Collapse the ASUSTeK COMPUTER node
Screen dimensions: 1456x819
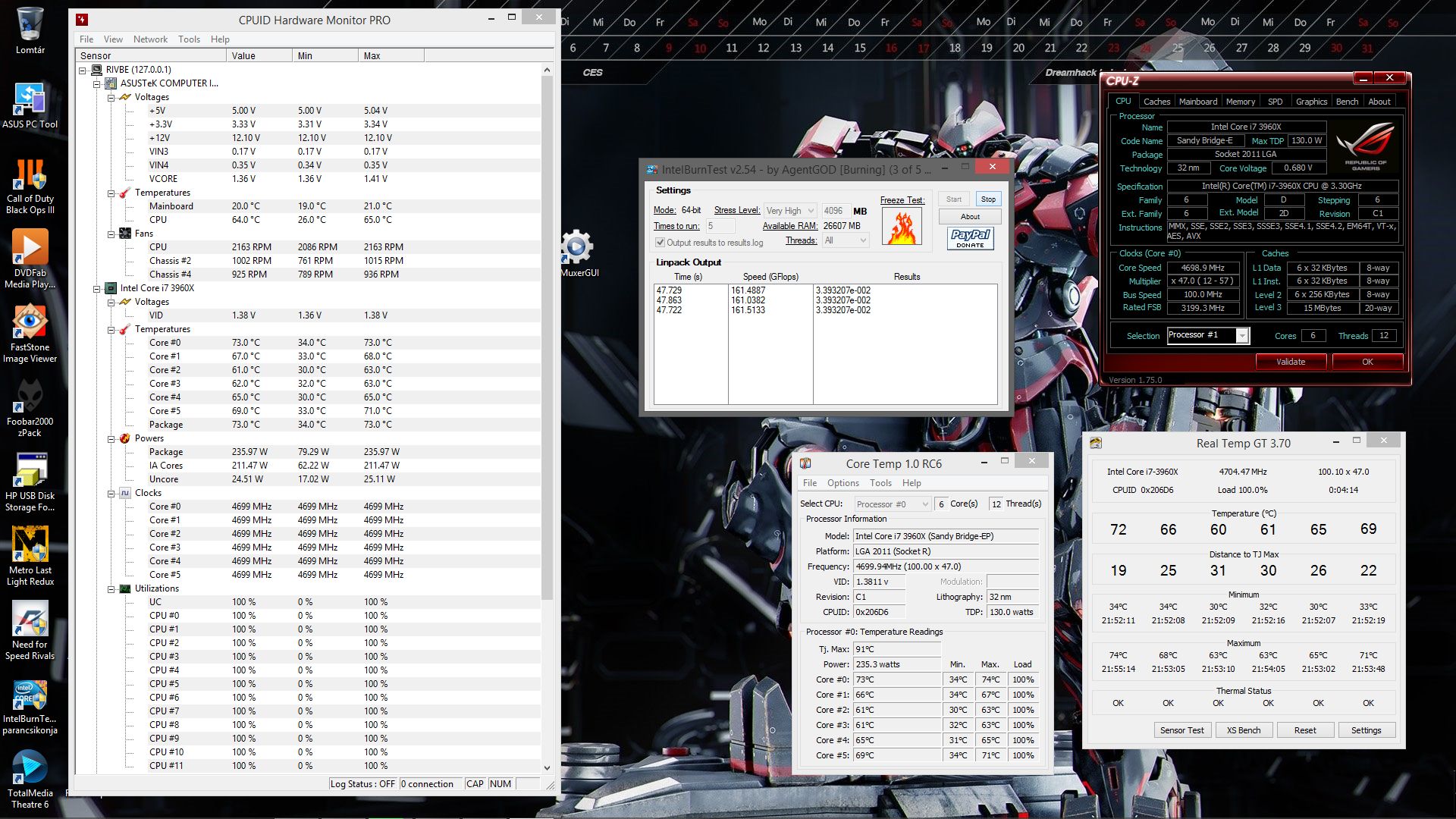pos(96,83)
